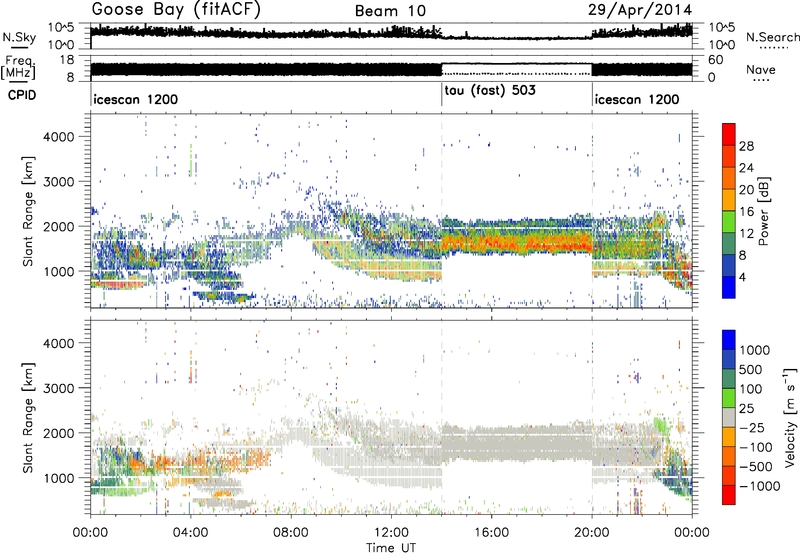Image resolution: width=800 pixels, height=554 pixels.
Task: Click 'icescan 1200' entry starting at 20:00
Action: coord(637,99)
